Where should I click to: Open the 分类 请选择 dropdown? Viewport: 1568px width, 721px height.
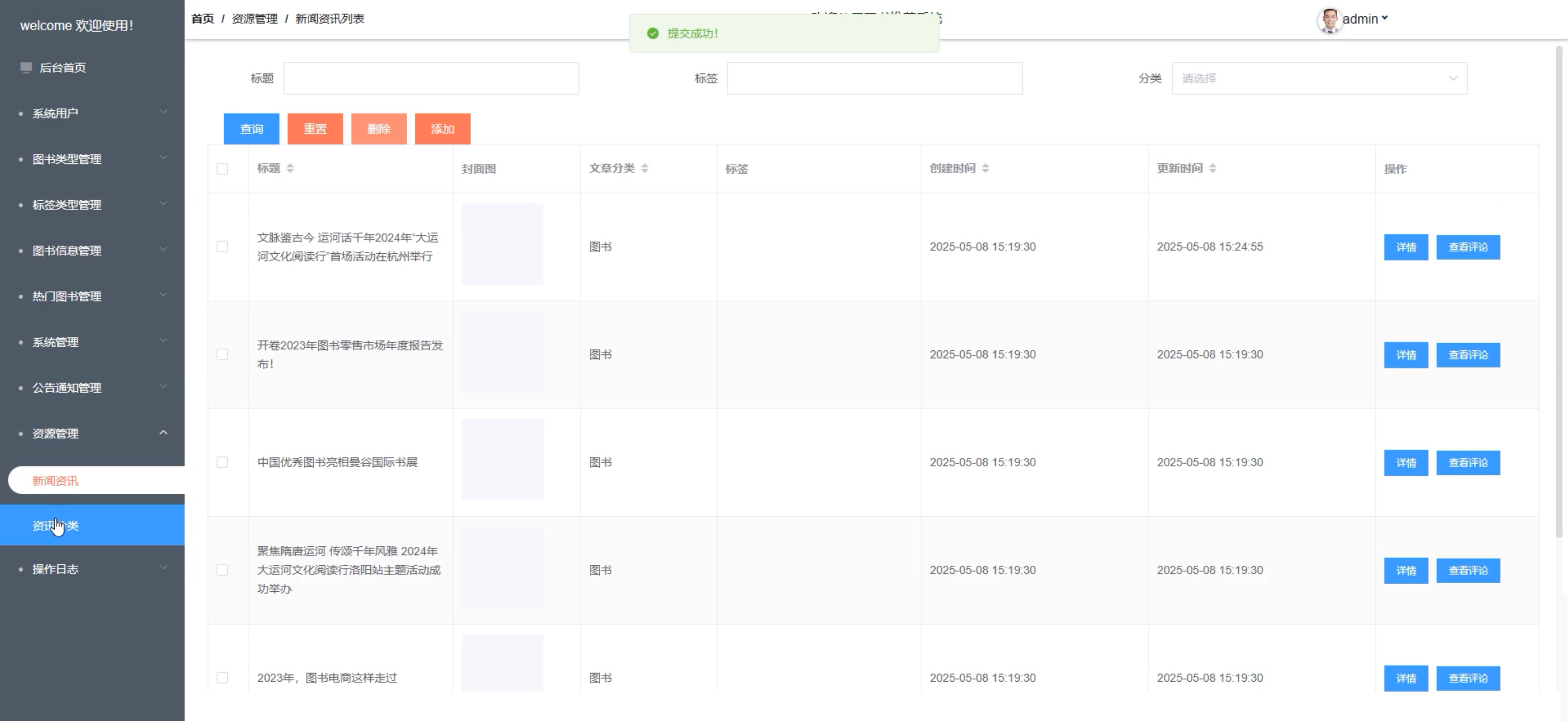point(1319,79)
